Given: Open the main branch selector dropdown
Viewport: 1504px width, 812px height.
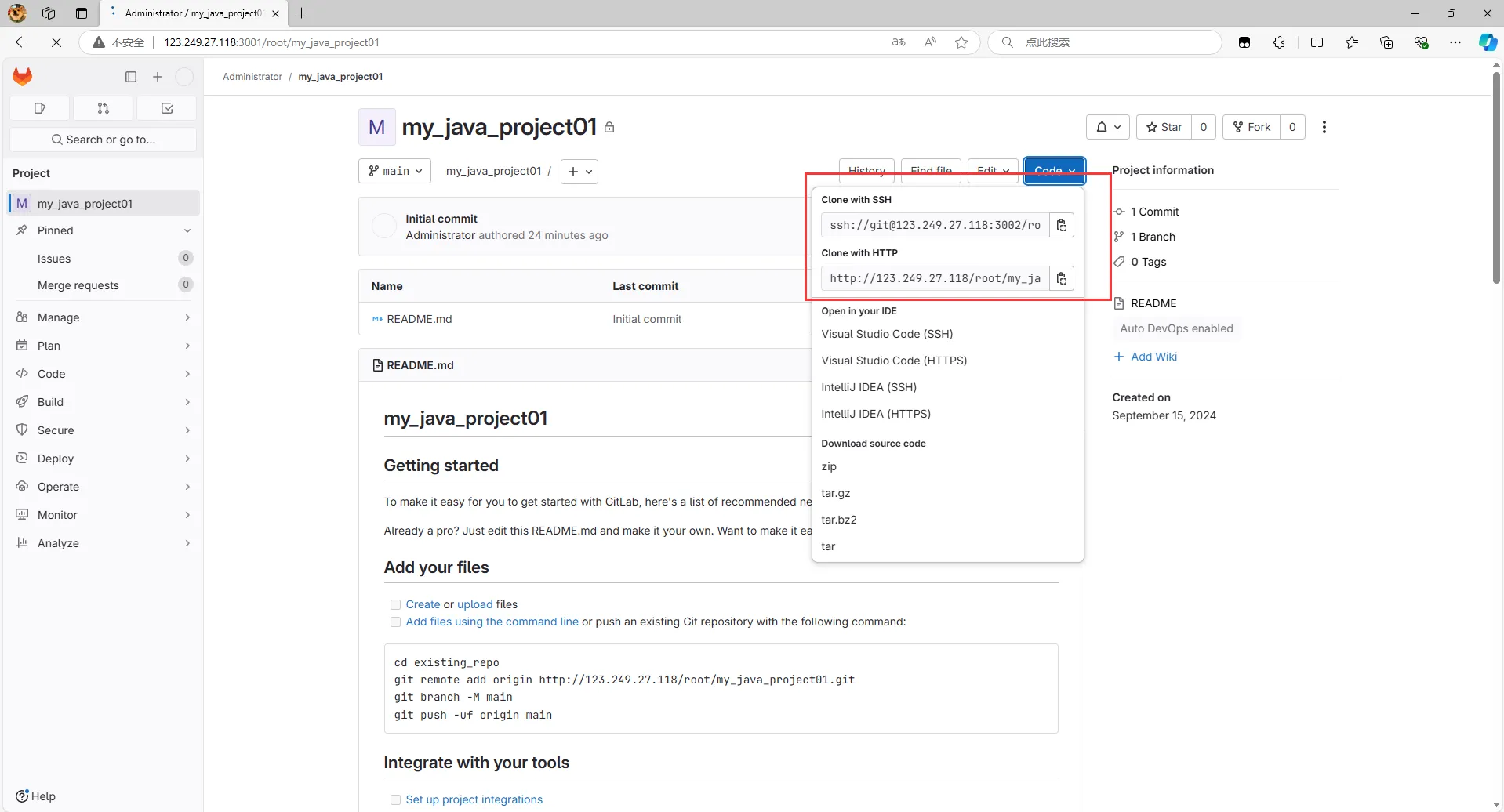Looking at the screenshot, I should 394,171.
